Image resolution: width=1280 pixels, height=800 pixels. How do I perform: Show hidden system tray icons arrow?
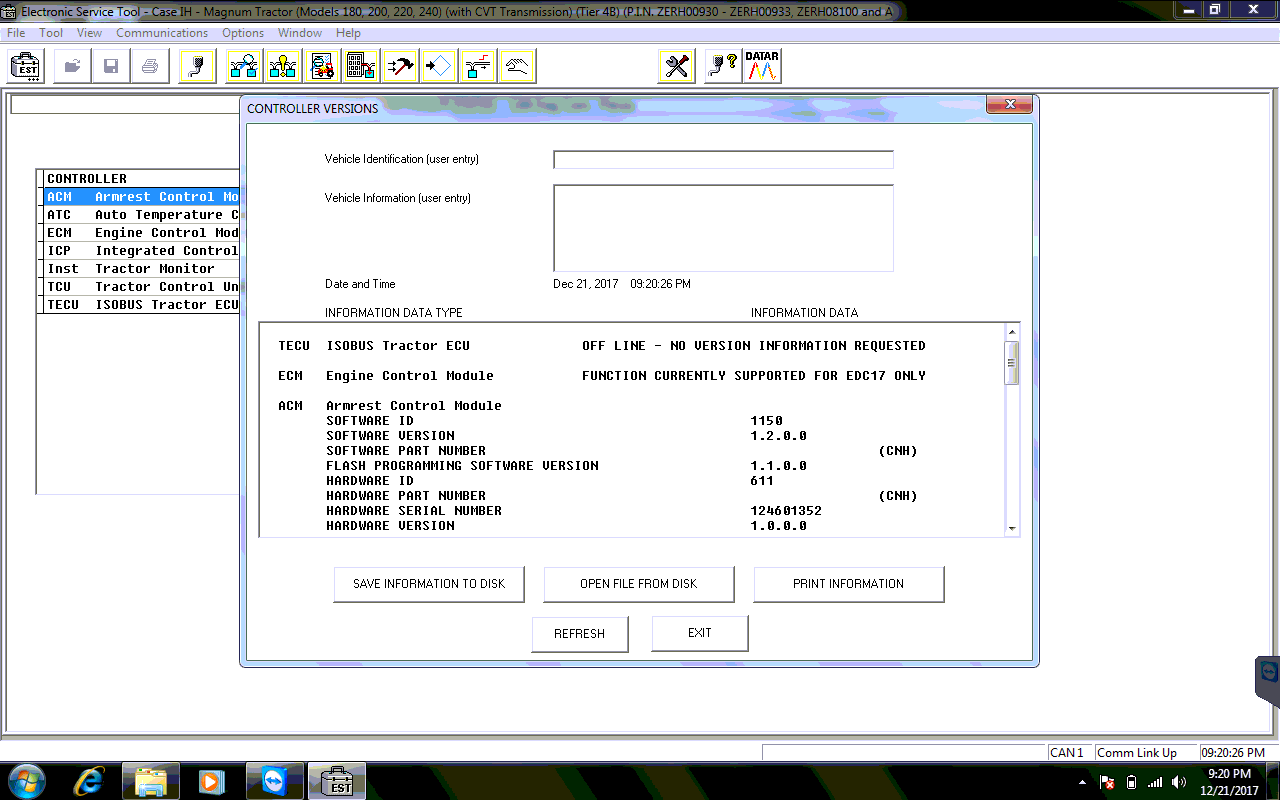[x=1083, y=782]
